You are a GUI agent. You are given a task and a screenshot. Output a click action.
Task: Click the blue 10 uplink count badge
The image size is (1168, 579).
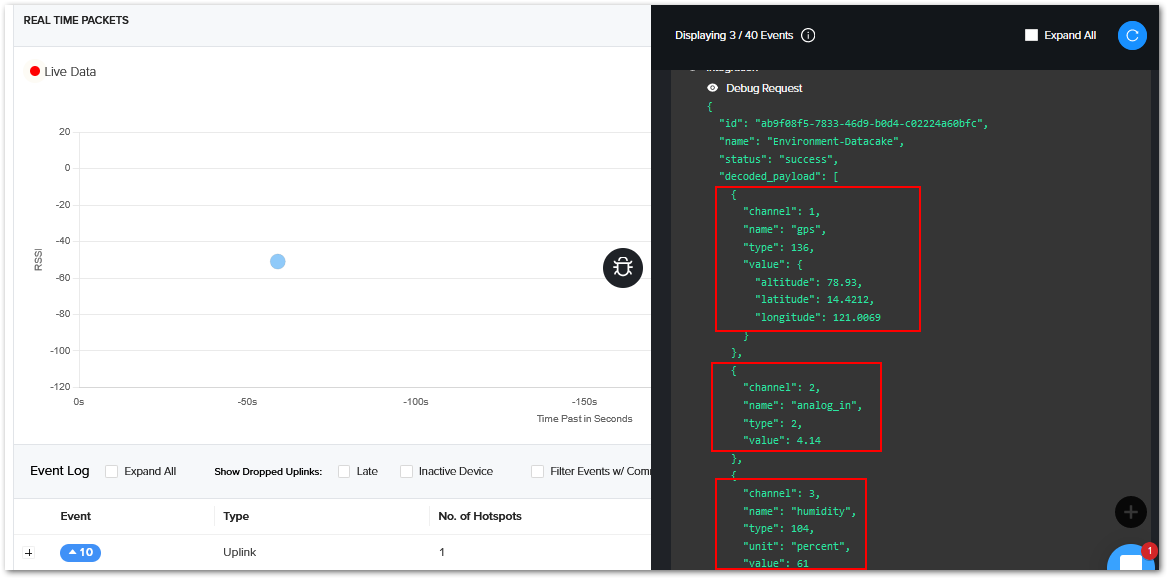coord(80,552)
